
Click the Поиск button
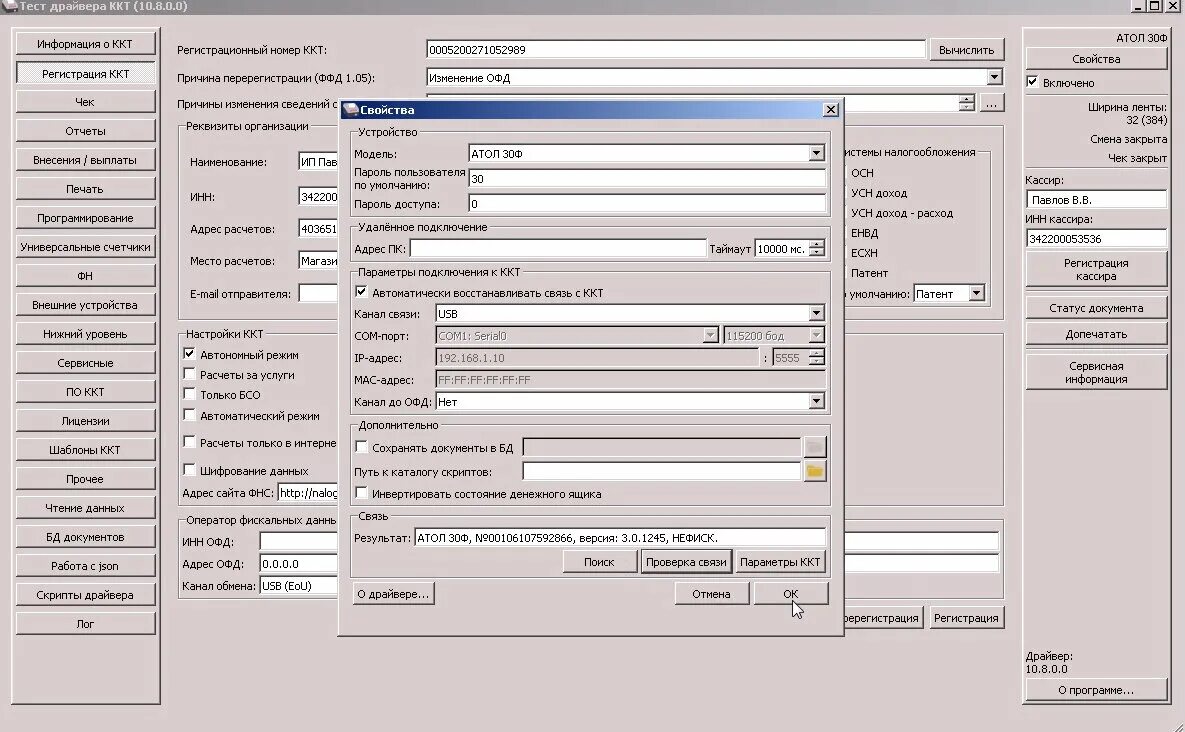[599, 561]
